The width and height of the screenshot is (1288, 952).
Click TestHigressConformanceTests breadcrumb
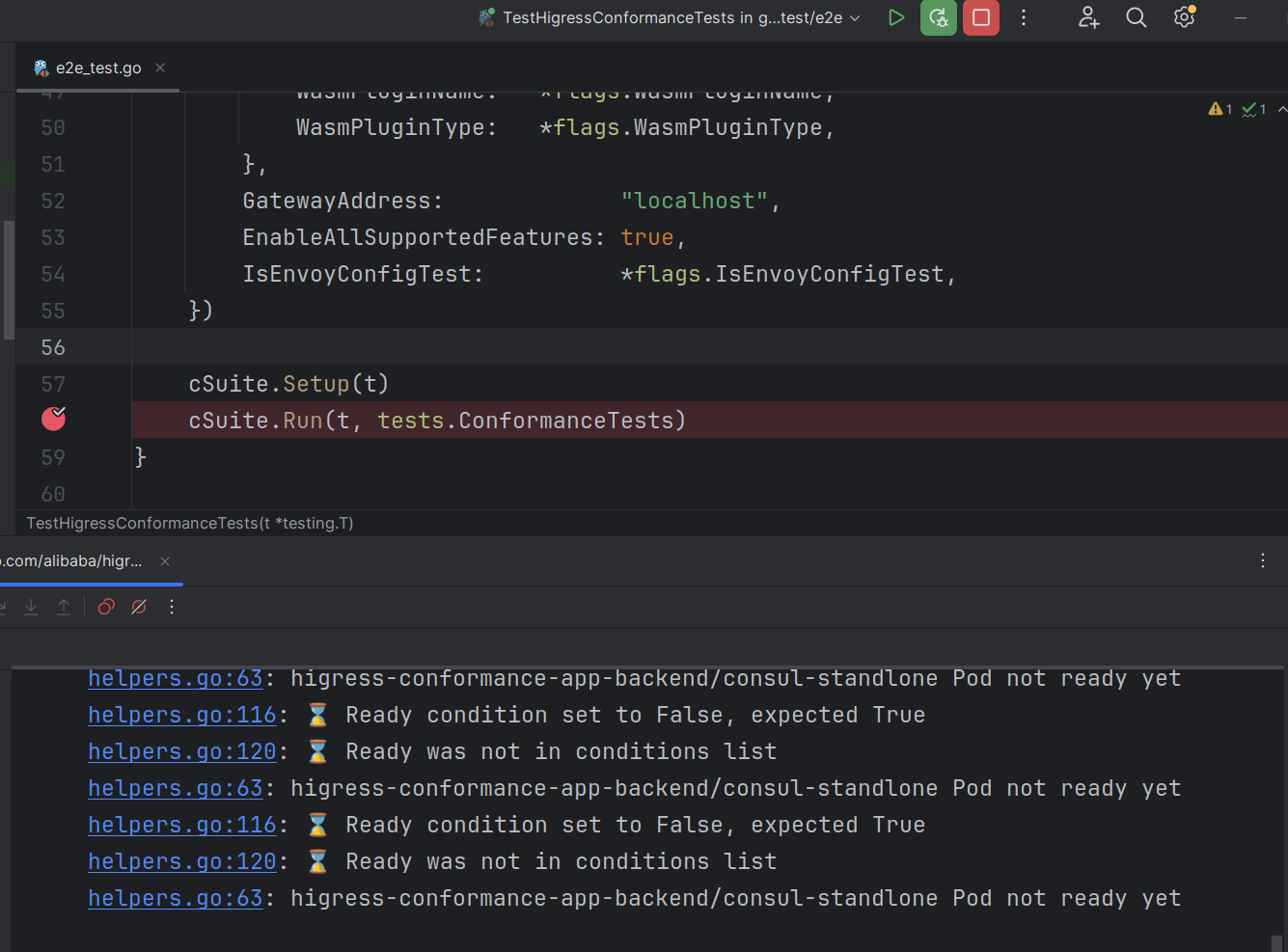click(189, 523)
